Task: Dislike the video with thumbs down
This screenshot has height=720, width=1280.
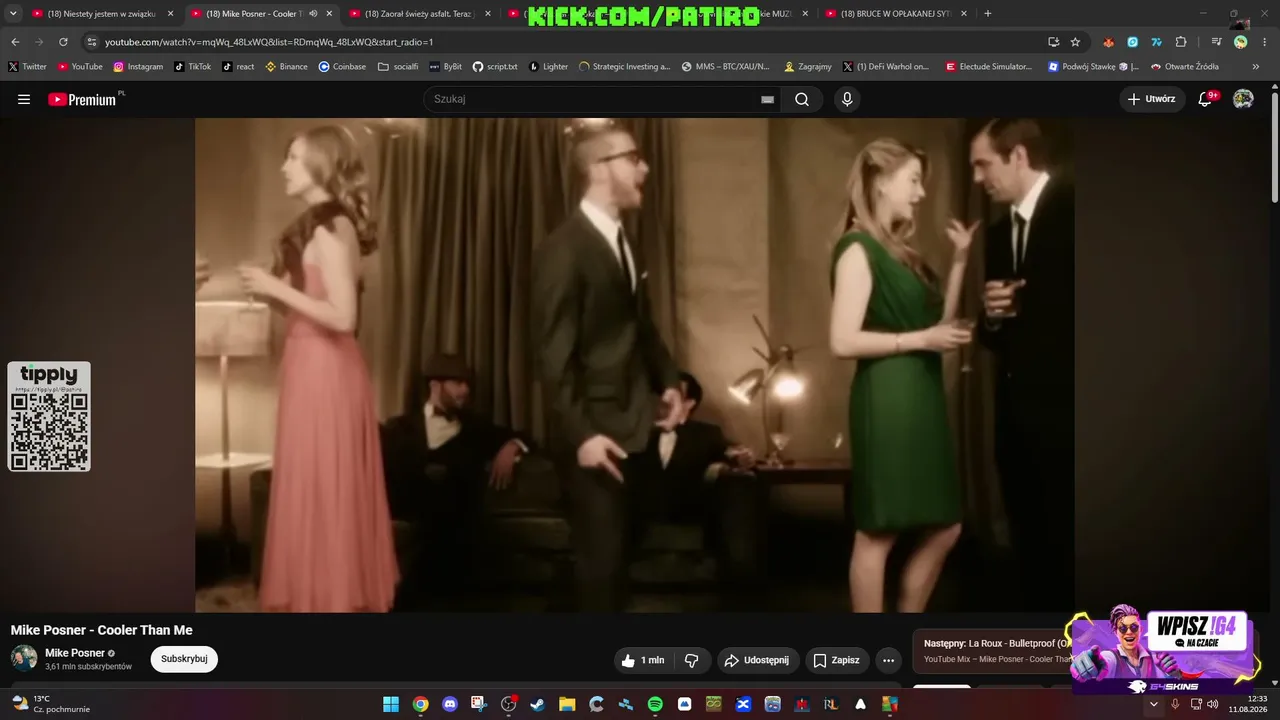Action: 691,660
